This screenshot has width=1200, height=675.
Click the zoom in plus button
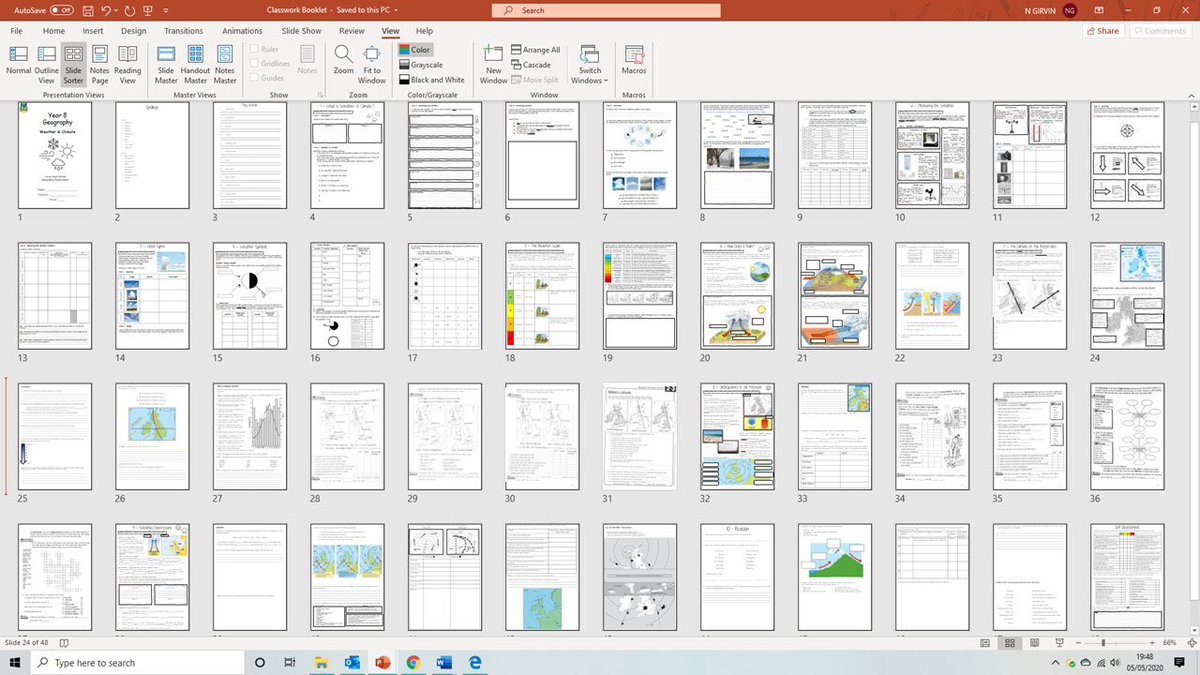(x=1154, y=642)
